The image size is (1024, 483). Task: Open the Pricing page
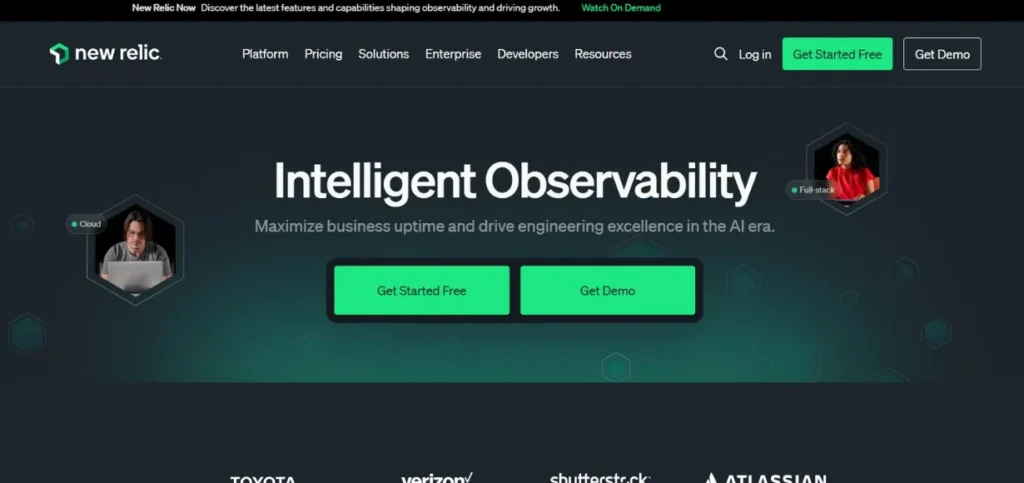tap(323, 54)
